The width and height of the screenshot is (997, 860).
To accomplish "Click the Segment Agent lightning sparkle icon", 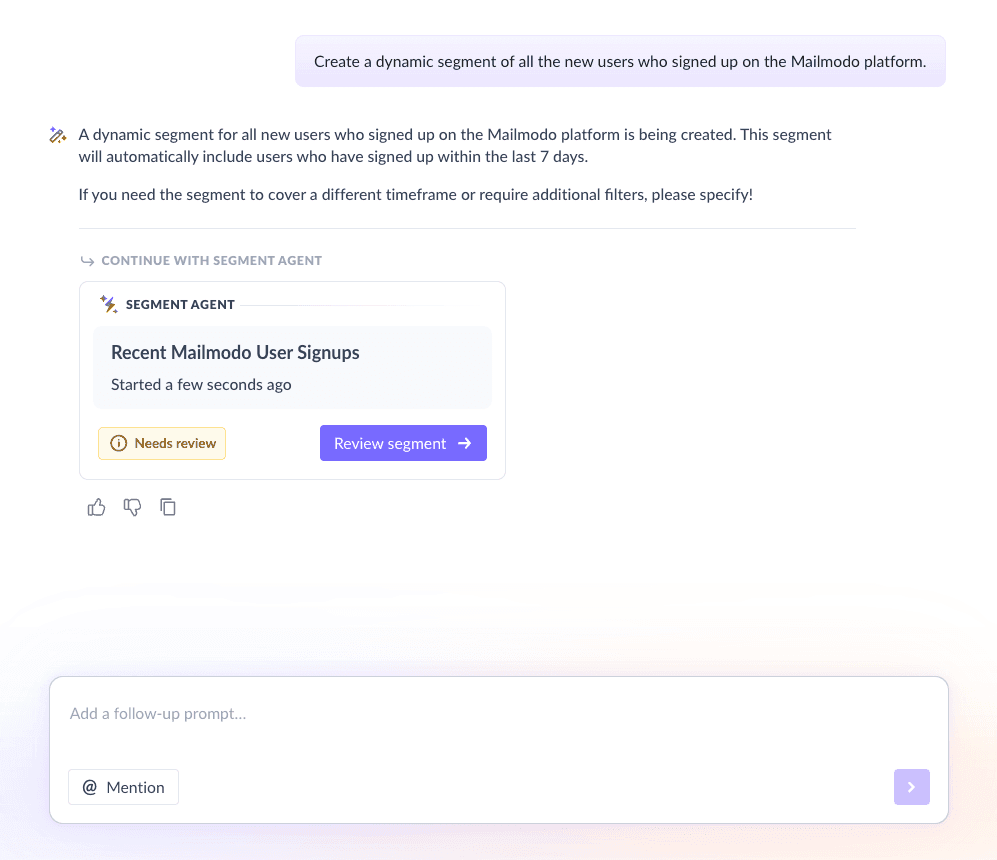I will tap(108, 304).
